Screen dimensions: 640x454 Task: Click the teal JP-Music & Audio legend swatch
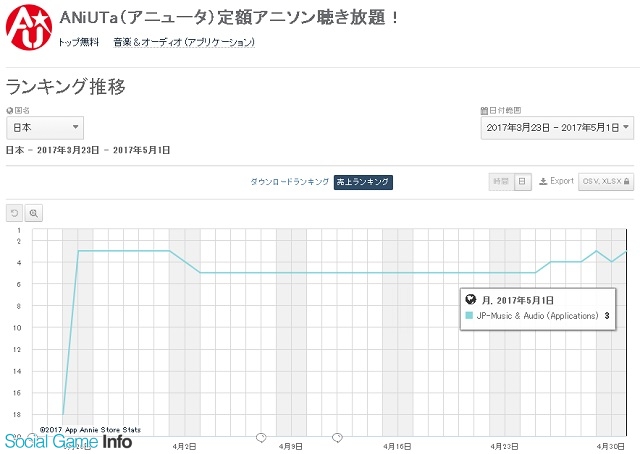[x=469, y=316]
